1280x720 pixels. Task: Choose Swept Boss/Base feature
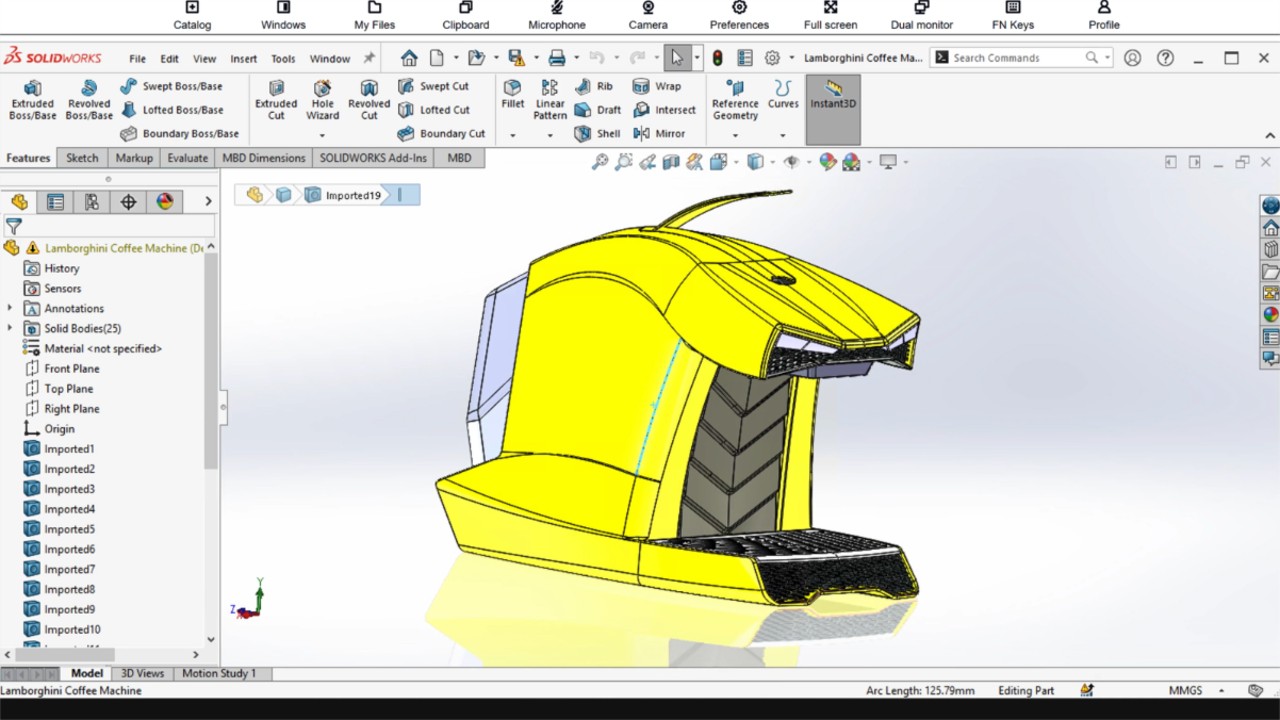[x=171, y=86]
